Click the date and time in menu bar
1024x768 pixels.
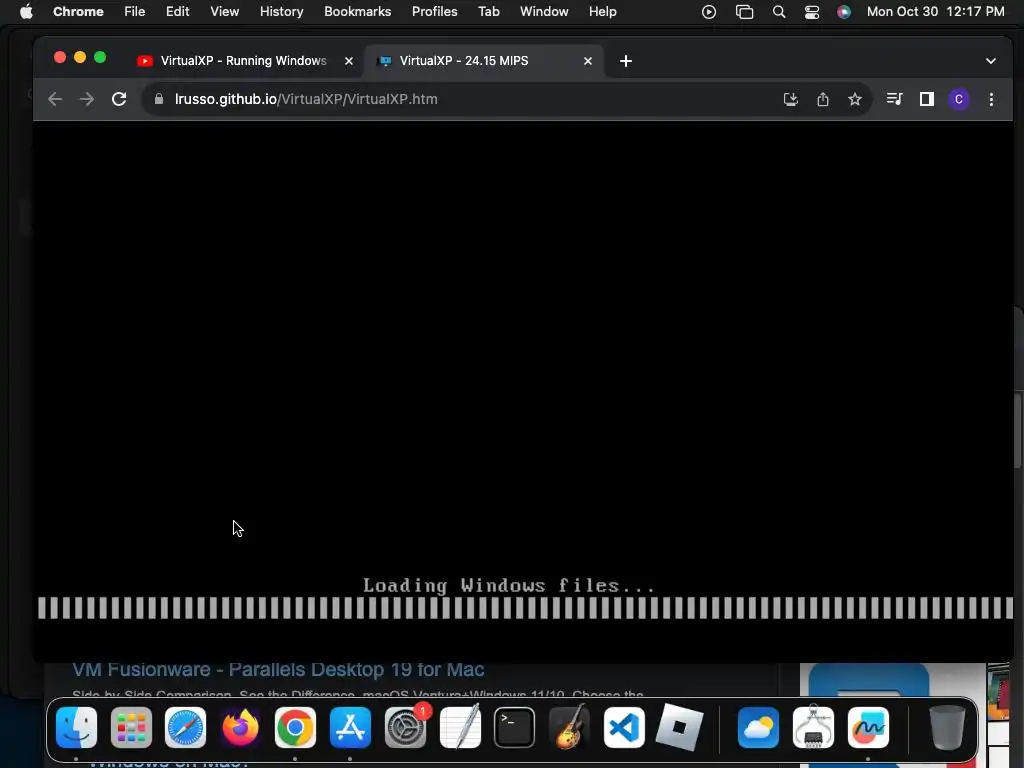click(936, 12)
